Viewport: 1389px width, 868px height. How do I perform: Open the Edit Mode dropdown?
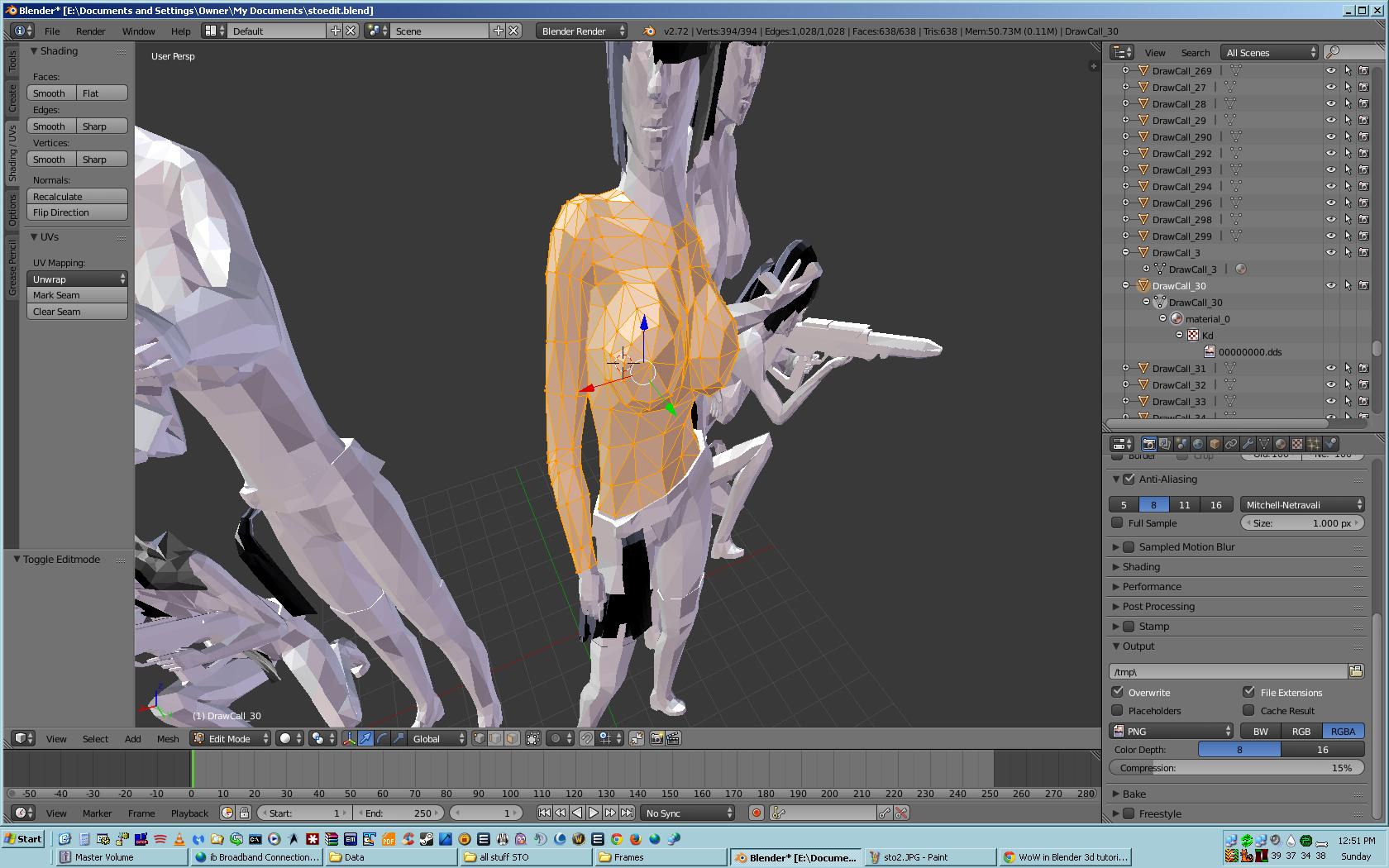point(231,738)
